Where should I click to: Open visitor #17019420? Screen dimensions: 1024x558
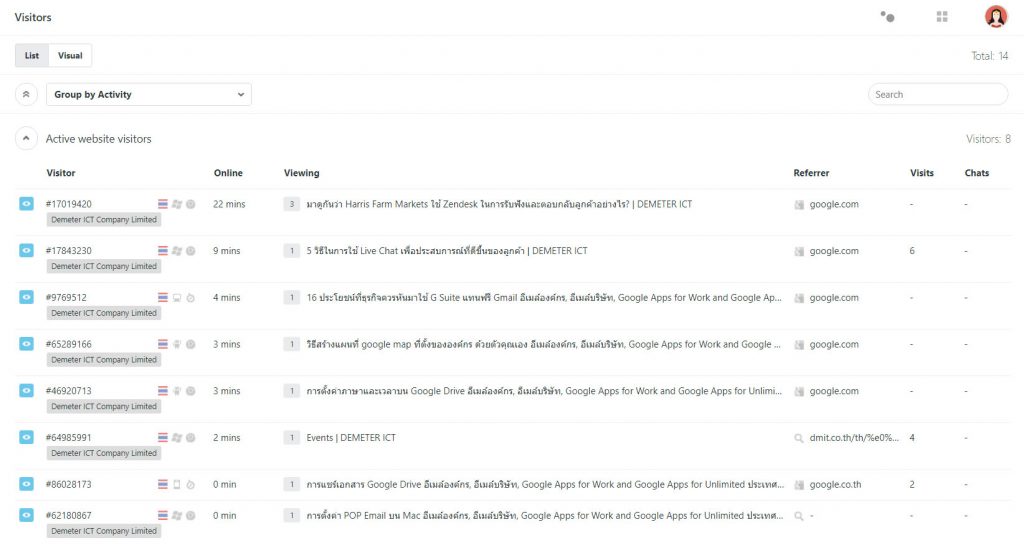69,204
